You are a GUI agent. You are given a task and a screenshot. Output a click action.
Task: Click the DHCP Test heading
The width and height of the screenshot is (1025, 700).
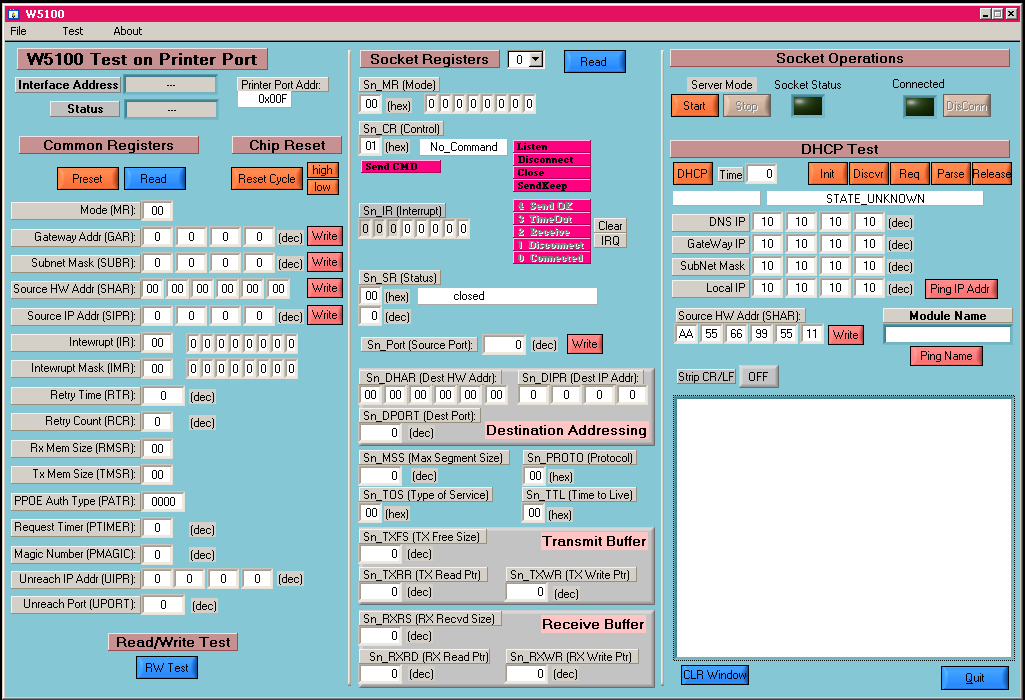click(x=840, y=149)
